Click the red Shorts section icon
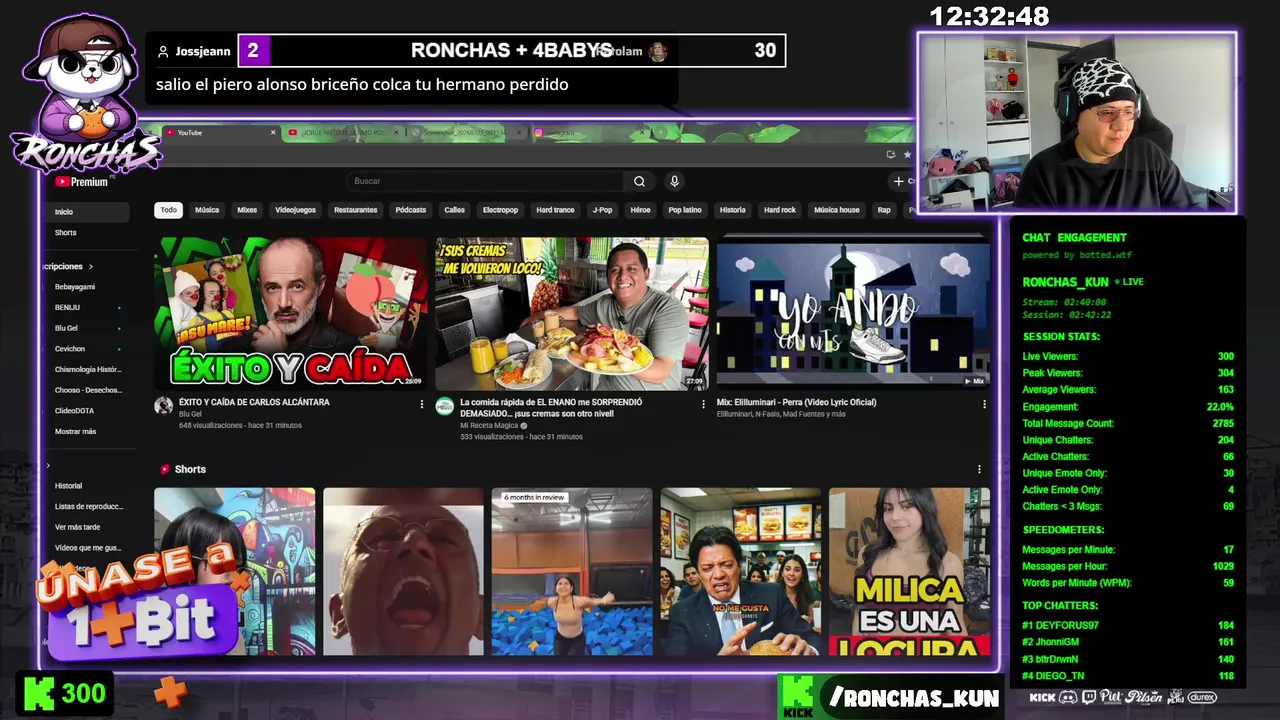This screenshot has width=1280, height=720. click(x=165, y=469)
